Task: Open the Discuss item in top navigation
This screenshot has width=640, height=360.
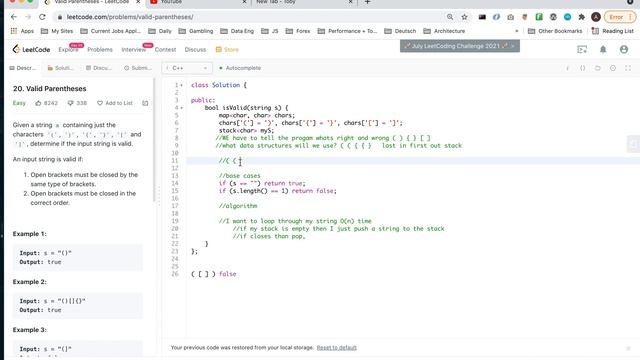Action: tap(195, 50)
